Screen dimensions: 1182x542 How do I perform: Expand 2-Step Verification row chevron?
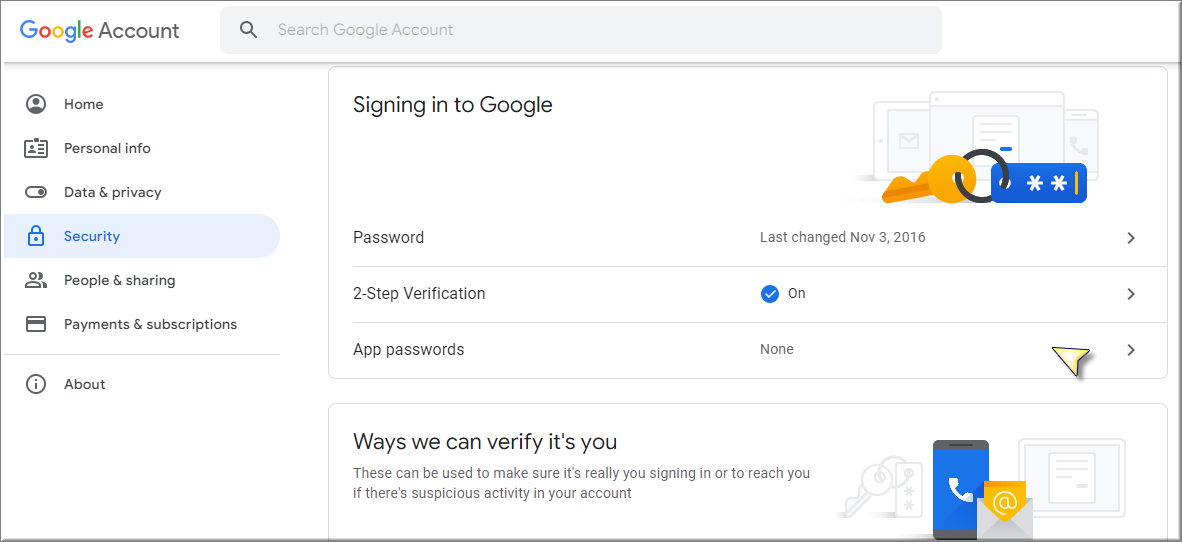pyautogui.click(x=1130, y=294)
